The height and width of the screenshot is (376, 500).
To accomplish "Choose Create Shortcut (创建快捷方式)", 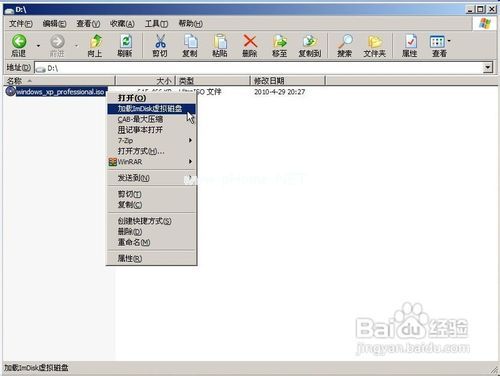I will point(152,221).
